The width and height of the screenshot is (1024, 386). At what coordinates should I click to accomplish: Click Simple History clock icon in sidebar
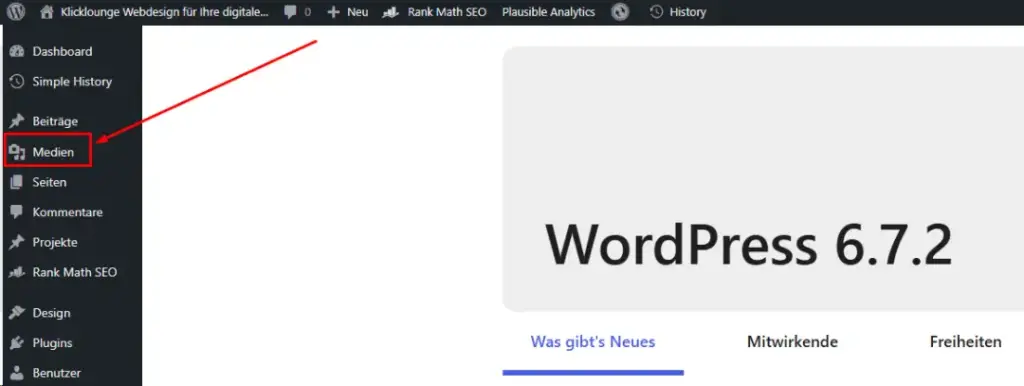[17, 82]
